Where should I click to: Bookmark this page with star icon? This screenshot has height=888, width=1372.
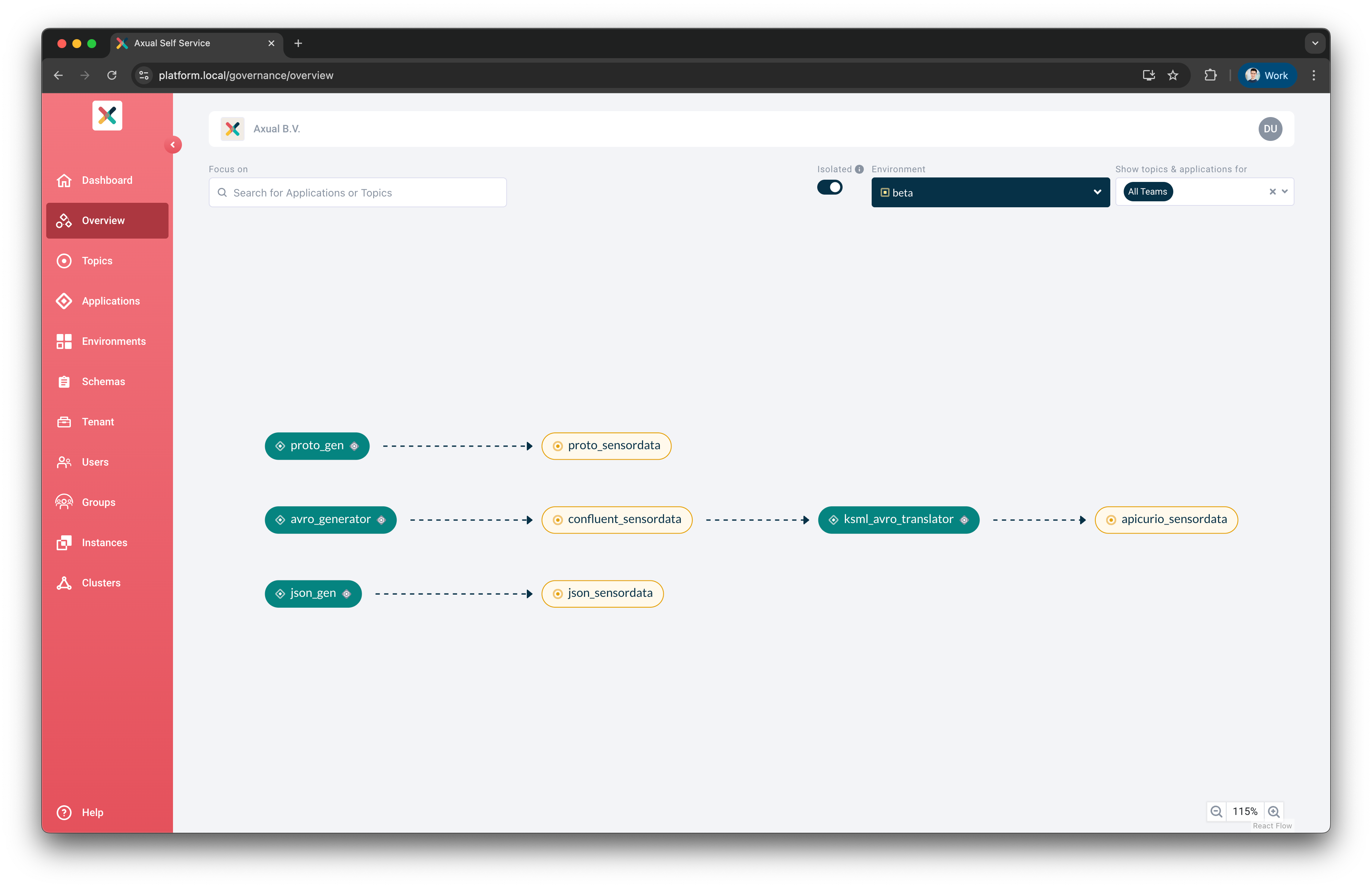[x=1173, y=75]
